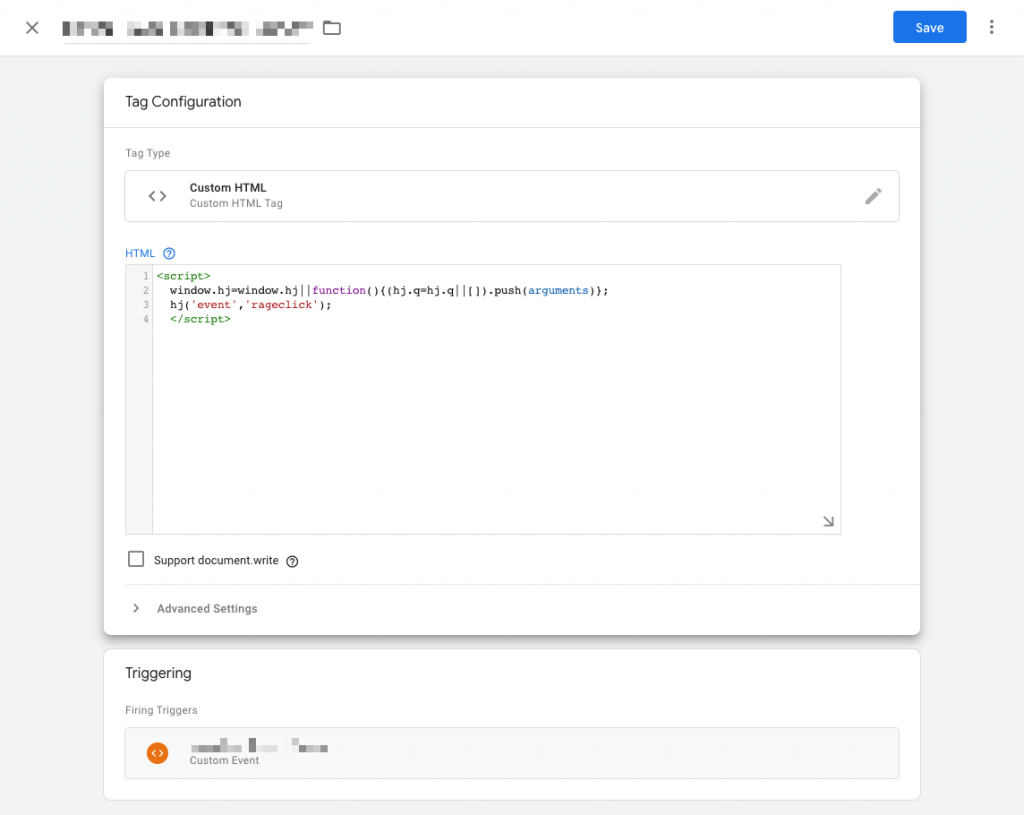Screen dimensions: 1024x815
Task: Select the Custom Event firing trigger row
Action: coord(512,753)
